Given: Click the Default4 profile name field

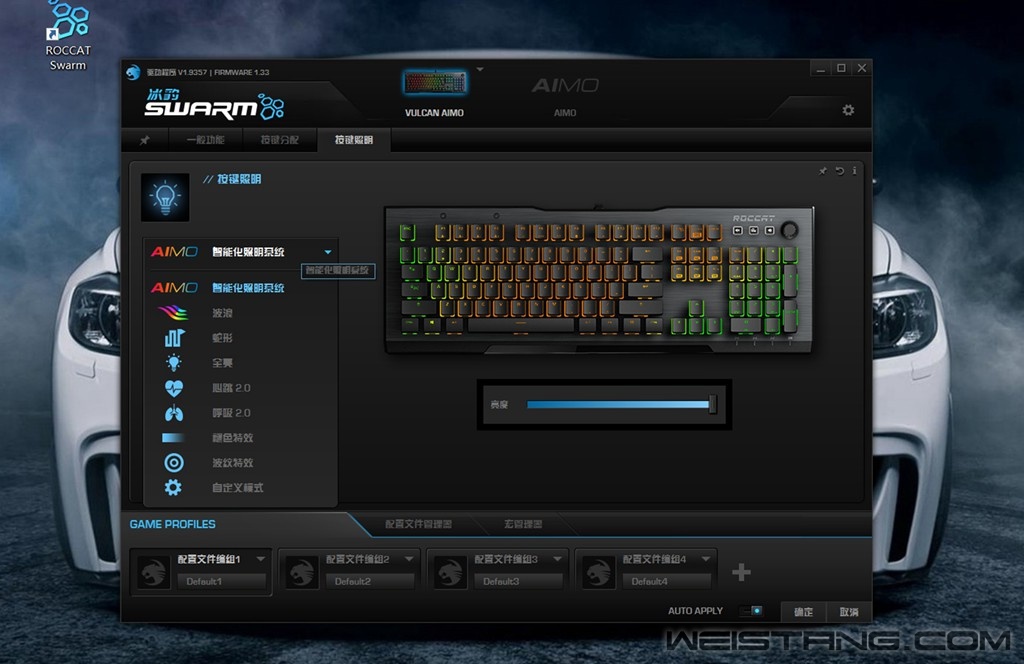Looking at the screenshot, I should pyautogui.click(x=667, y=581).
